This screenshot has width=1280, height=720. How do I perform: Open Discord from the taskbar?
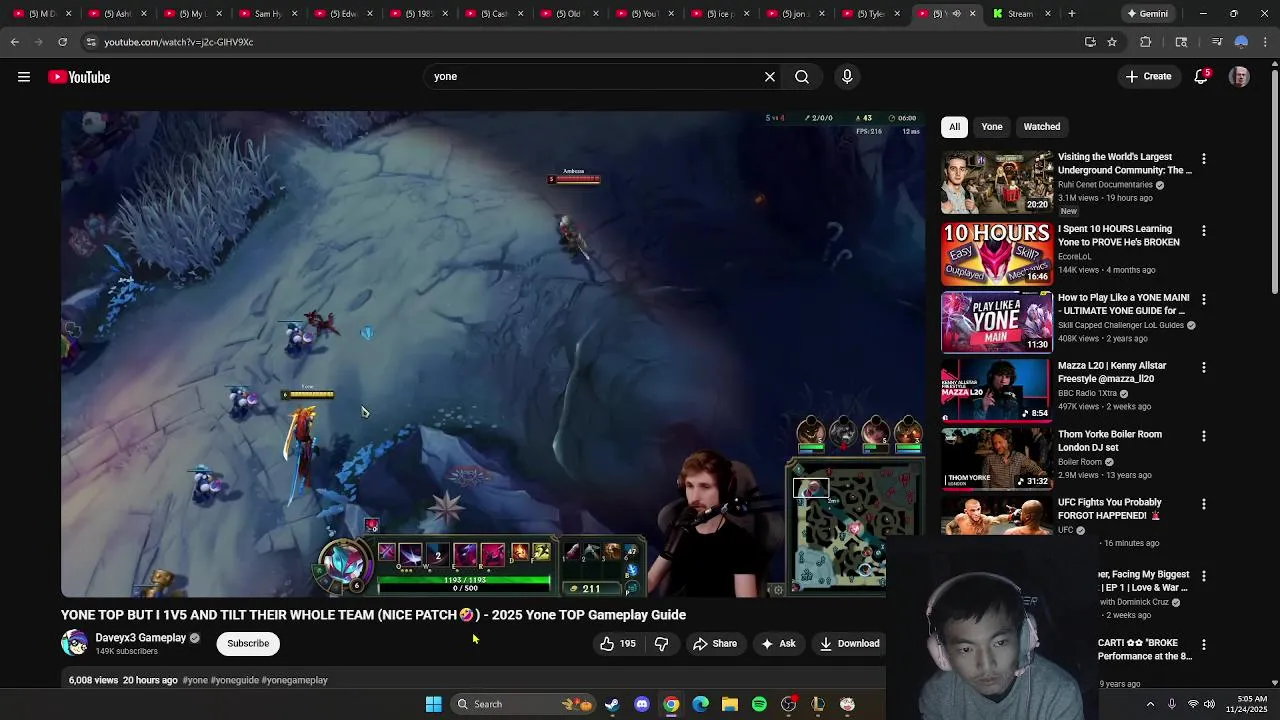[x=642, y=704]
